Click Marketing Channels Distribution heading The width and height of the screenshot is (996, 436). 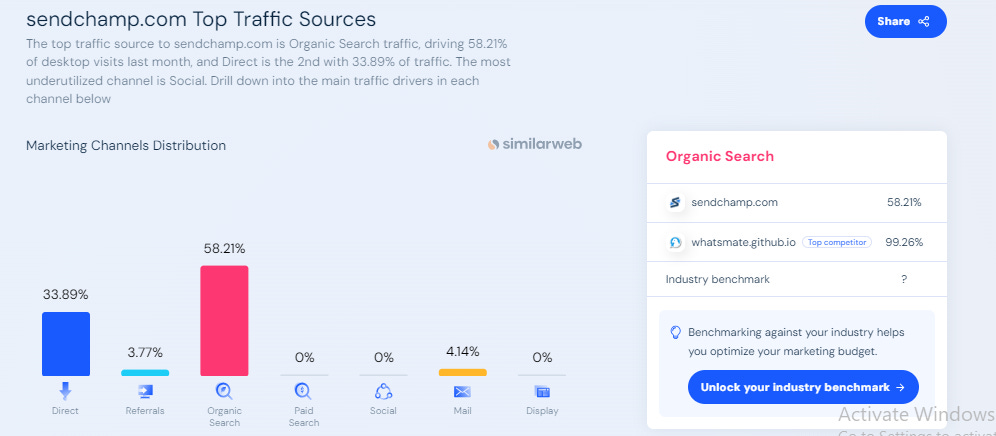point(126,146)
